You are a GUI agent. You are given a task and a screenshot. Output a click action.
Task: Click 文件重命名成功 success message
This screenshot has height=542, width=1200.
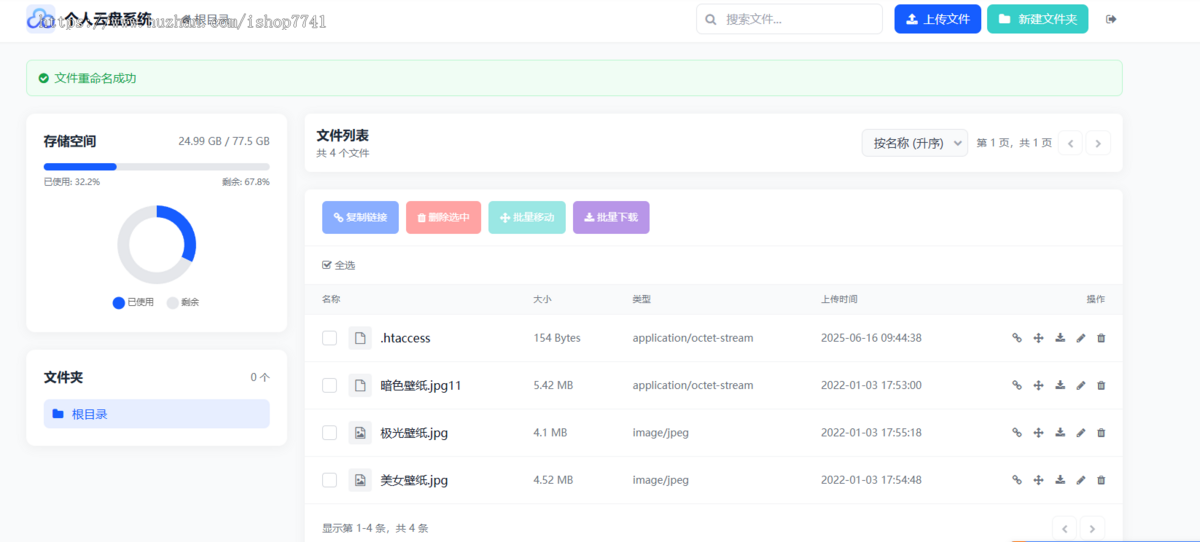click(x=95, y=78)
